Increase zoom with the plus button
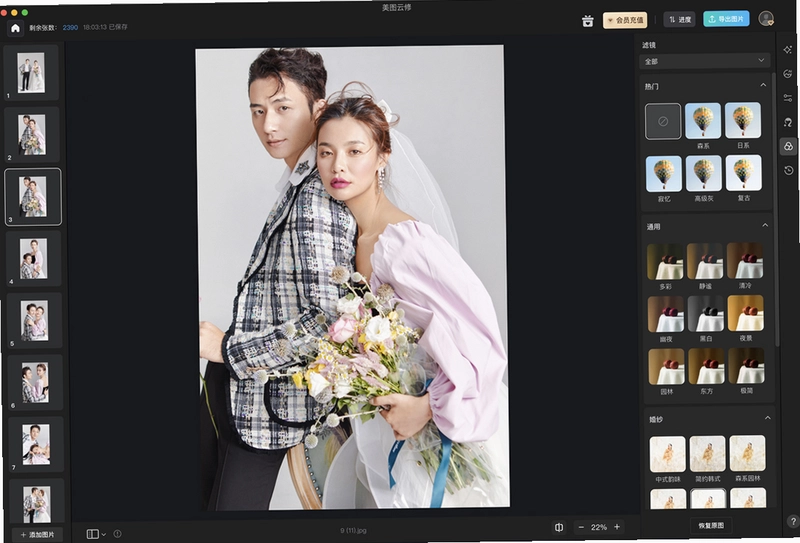The height and width of the screenshot is (543, 800). pyautogui.click(x=617, y=527)
